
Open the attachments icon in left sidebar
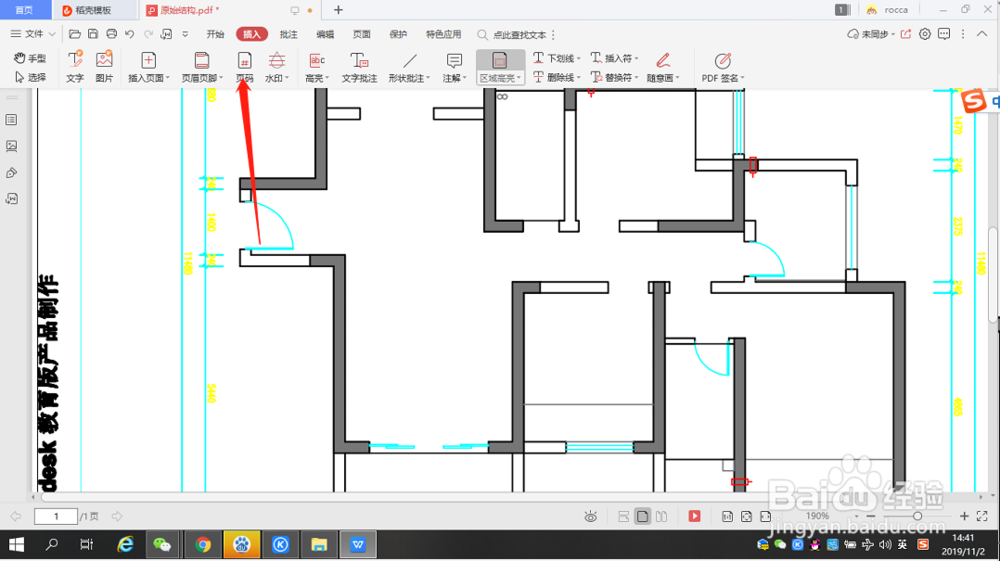pyautogui.click(x=11, y=173)
